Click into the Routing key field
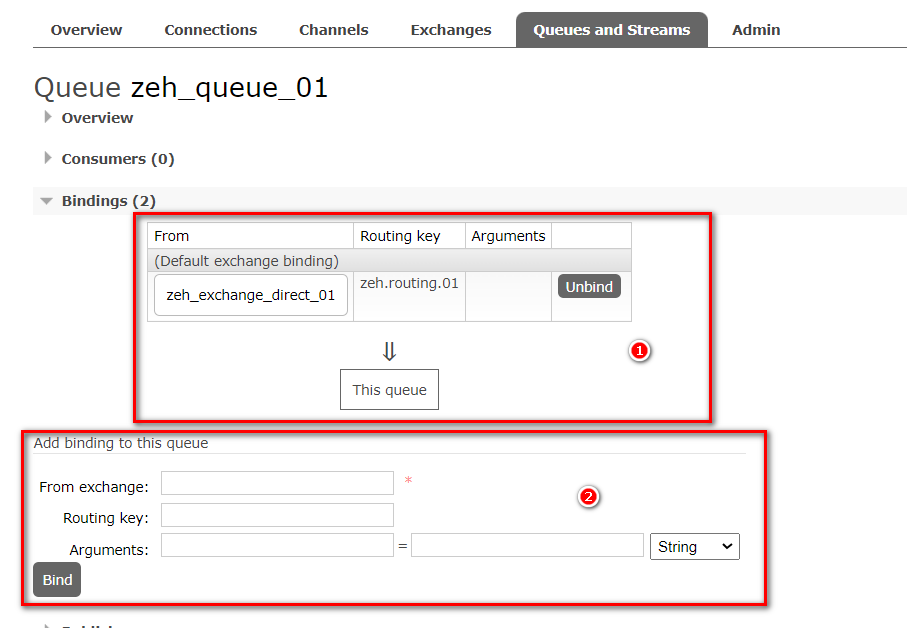Viewport: 907px width, 628px height. coord(277,515)
